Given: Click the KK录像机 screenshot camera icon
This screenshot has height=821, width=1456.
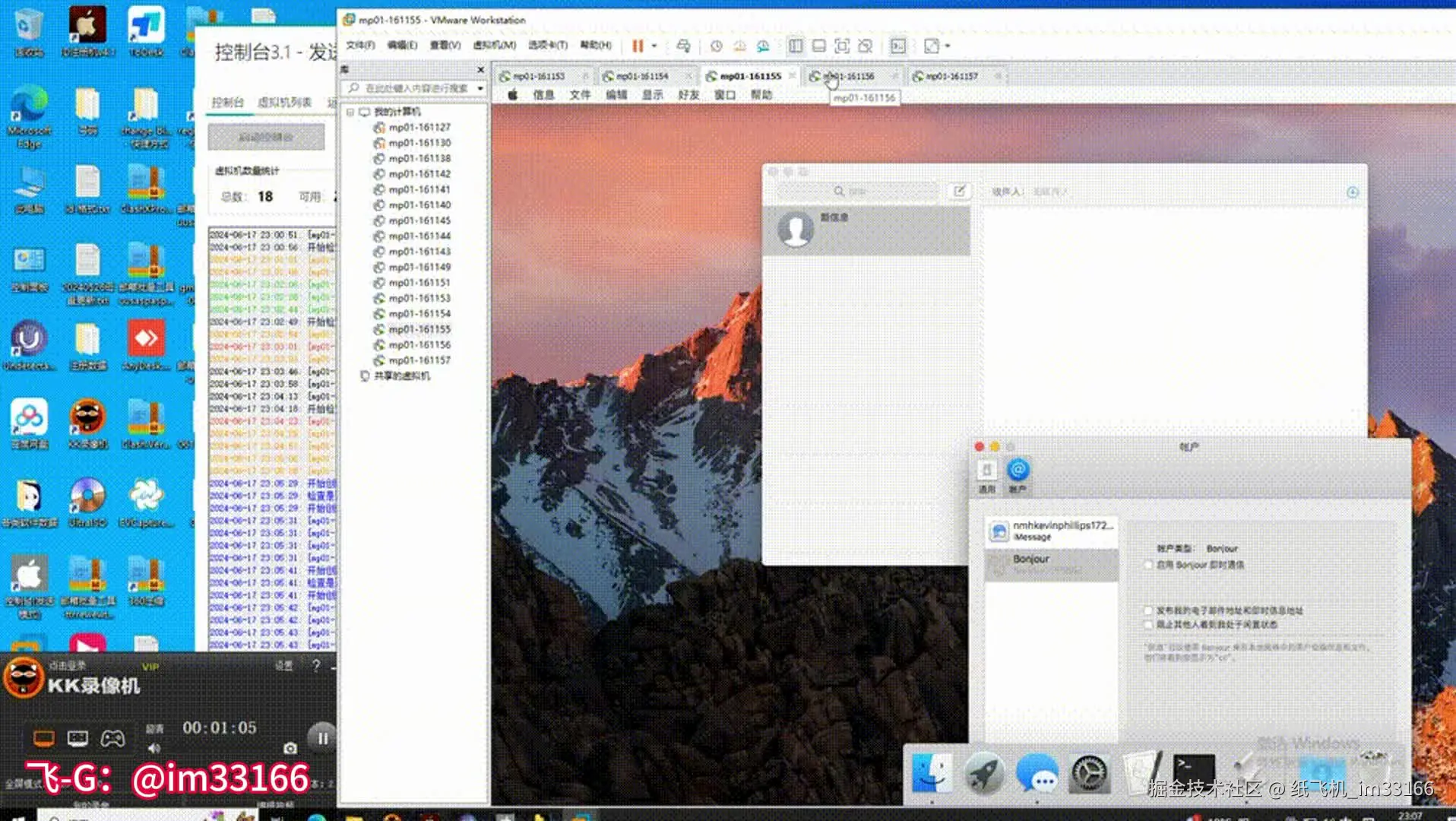Looking at the screenshot, I should (x=290, y=749).
